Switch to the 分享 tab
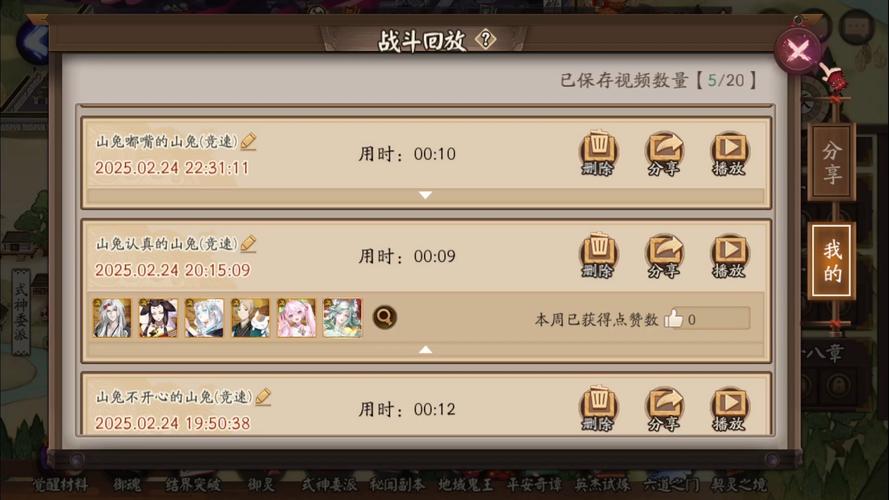Screen dimensions: 889x500 (x=832, y=162)
